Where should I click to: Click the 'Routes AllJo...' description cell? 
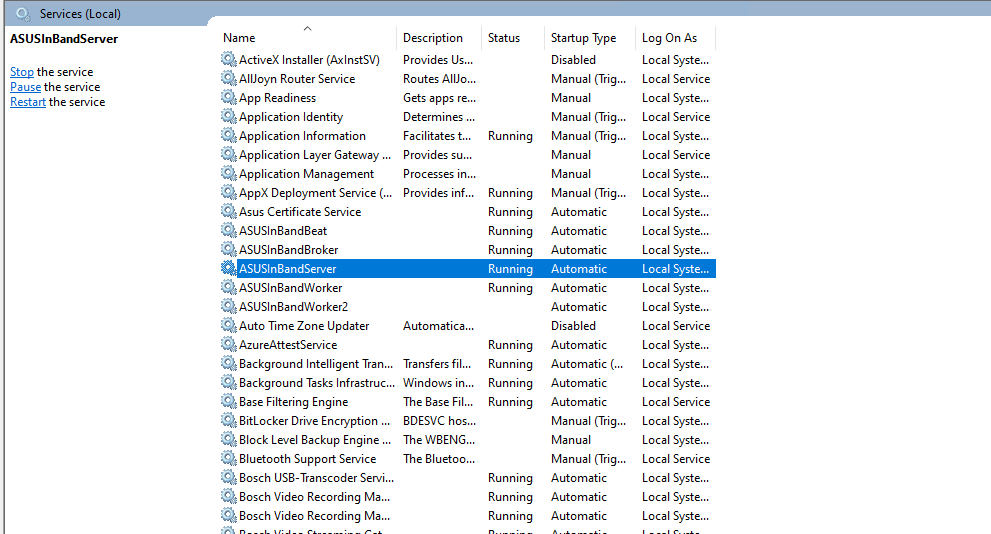pyautogui.click(x=439, y=79)
